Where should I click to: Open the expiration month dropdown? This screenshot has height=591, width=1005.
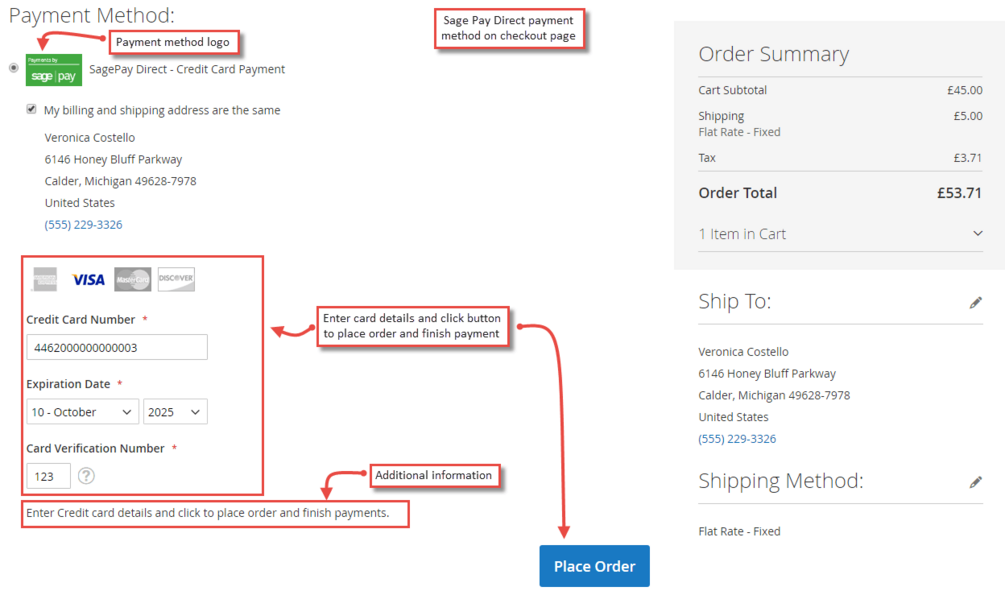(83, 412)
